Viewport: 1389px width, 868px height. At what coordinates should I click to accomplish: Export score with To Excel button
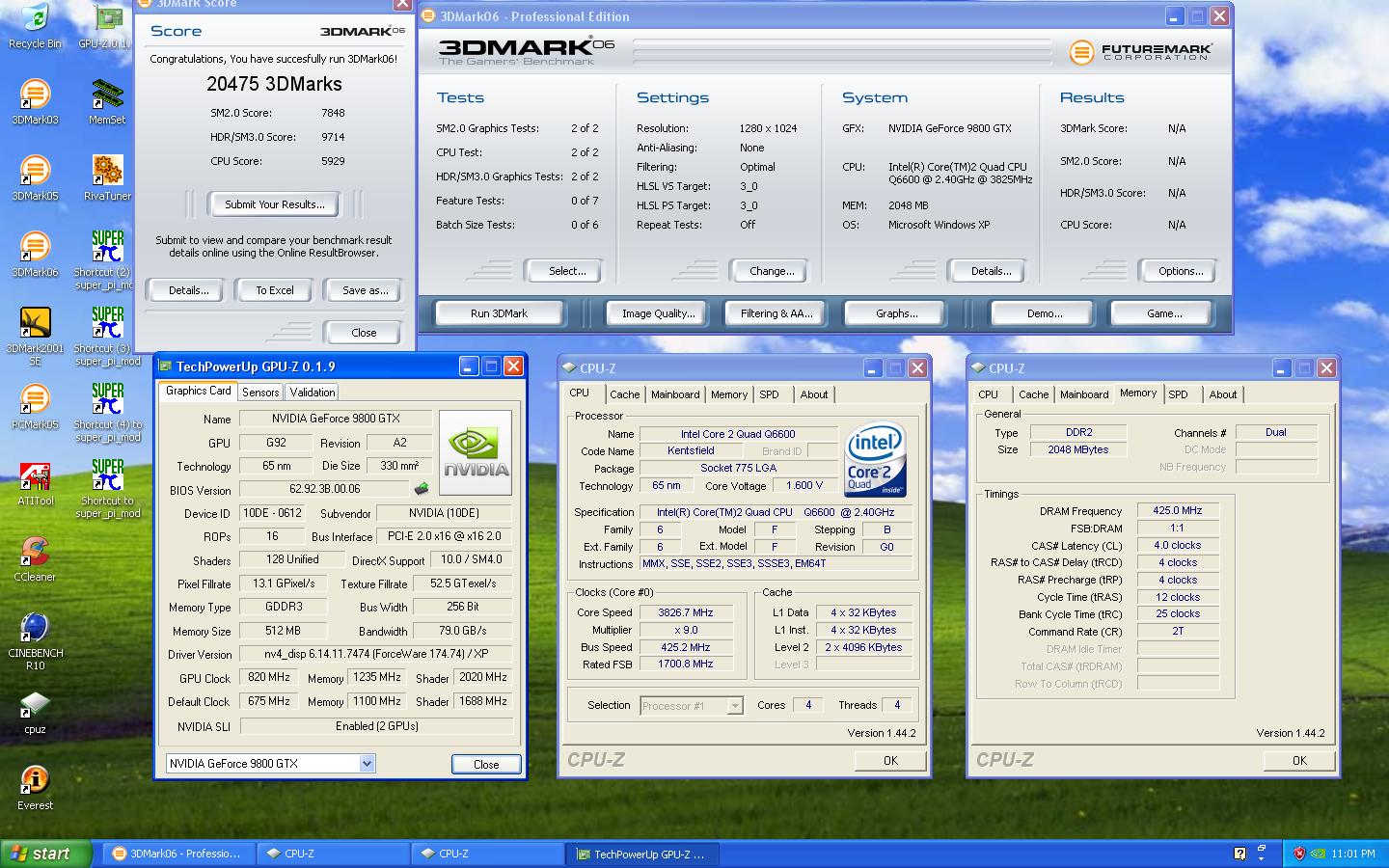click(275, 290)
